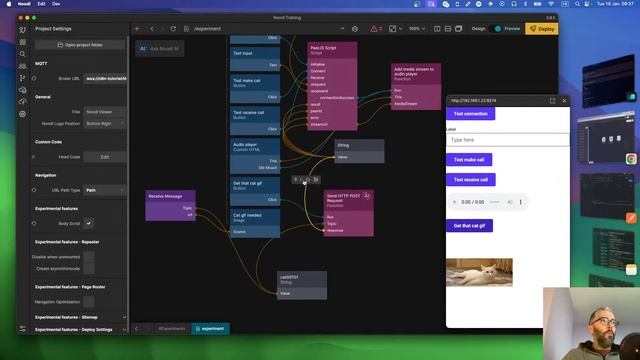Open the search icon in the sidebar

click(x=22, y=54)
